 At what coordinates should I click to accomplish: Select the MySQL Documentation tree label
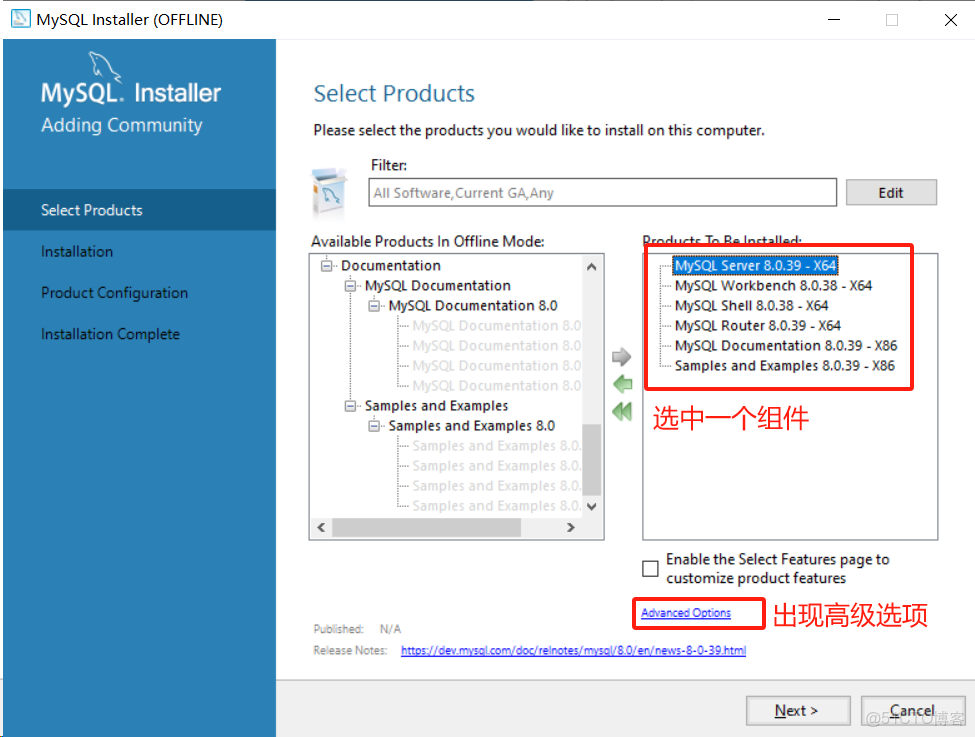tap(438, 285)
